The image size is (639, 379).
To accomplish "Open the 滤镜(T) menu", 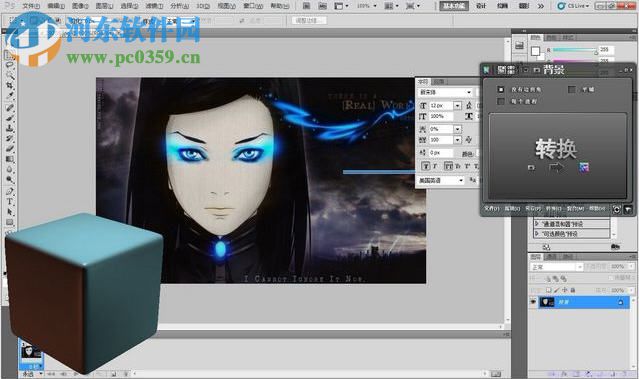I will [x=154, y=6].
